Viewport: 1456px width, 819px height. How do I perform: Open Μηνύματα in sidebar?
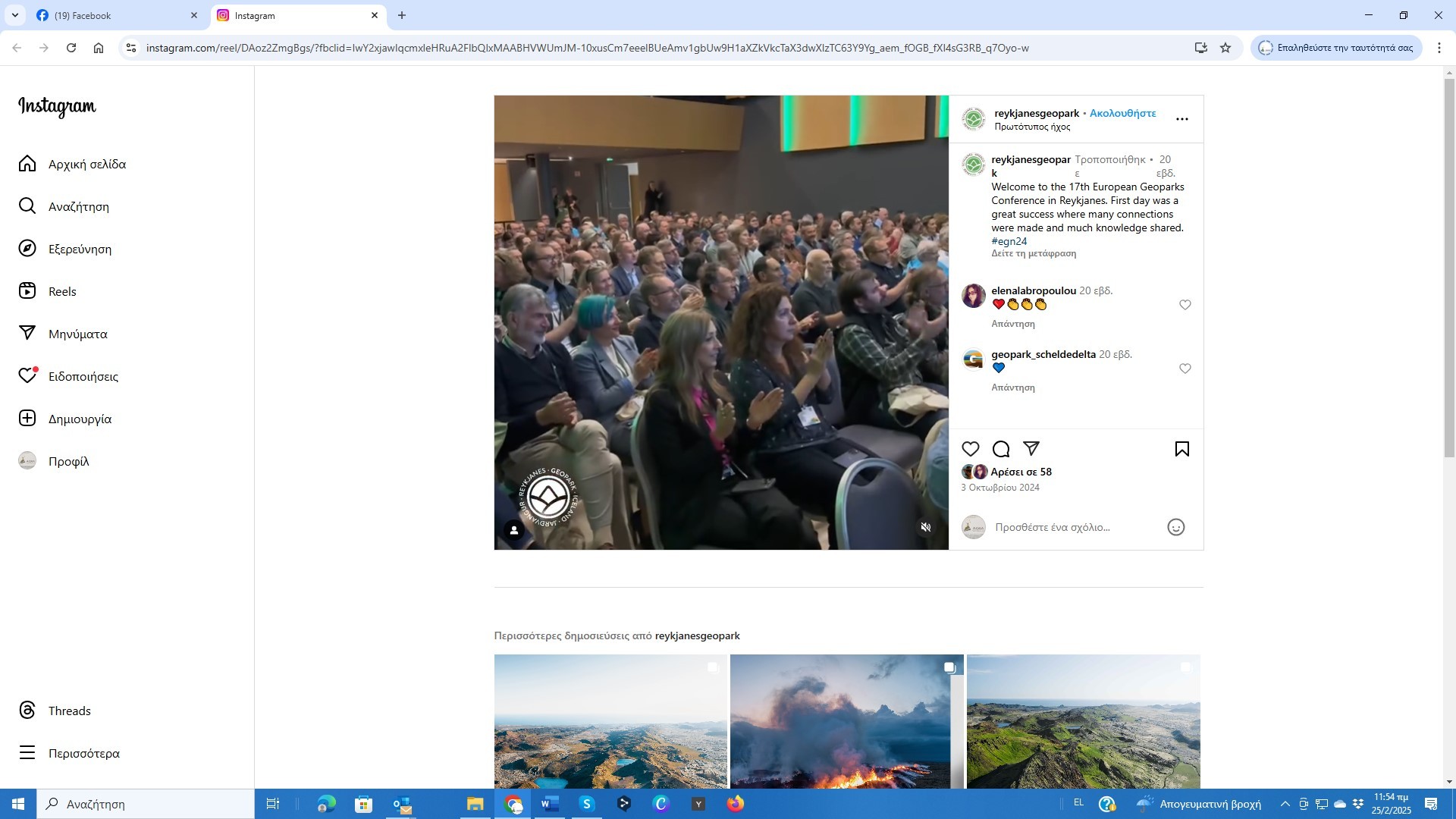tap(77, 334)
